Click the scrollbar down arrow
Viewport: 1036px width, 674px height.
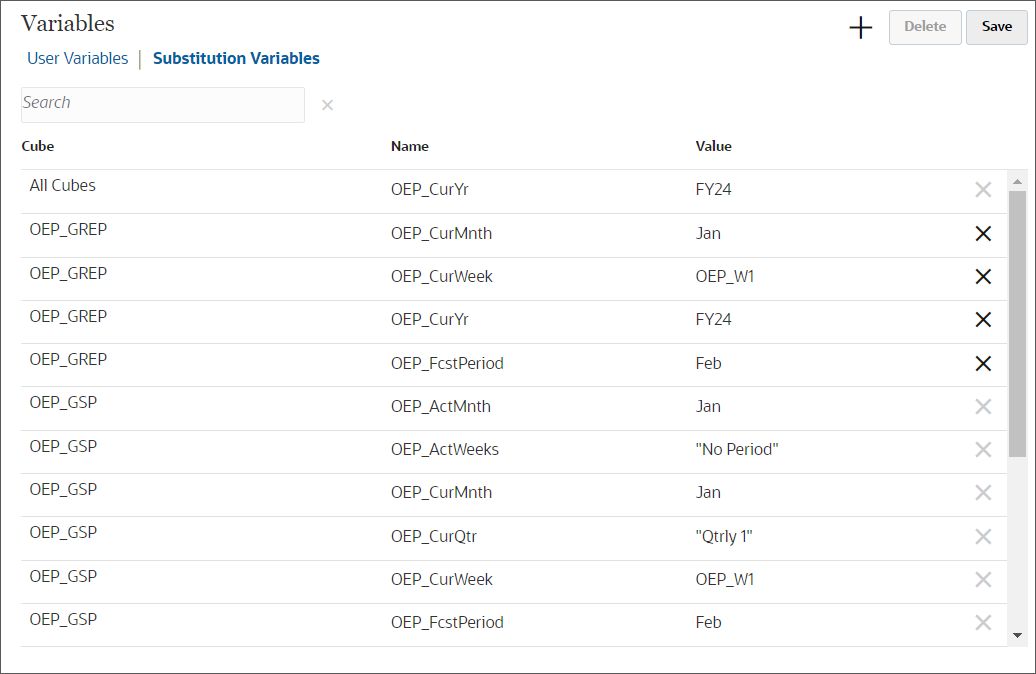click(x=1017, y=634)
